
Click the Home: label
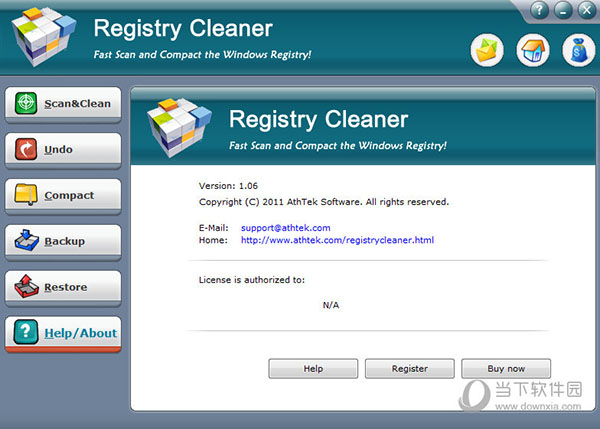point(213,240)
